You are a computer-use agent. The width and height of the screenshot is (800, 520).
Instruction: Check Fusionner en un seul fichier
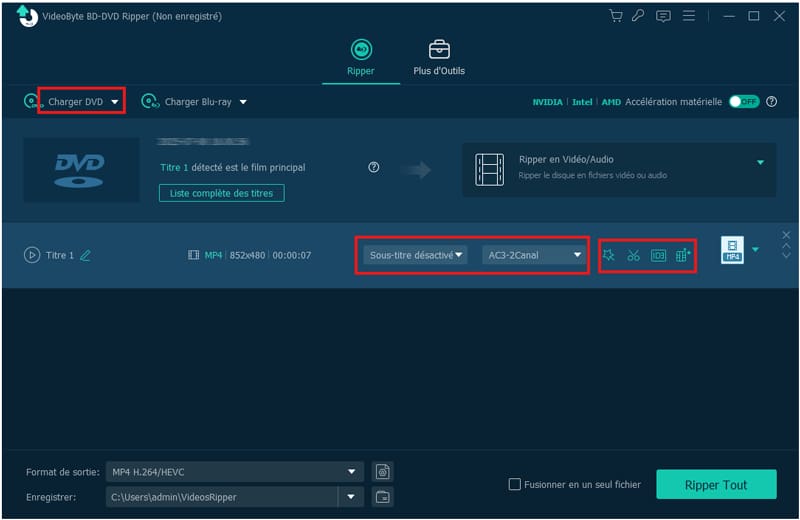(515, 485)
